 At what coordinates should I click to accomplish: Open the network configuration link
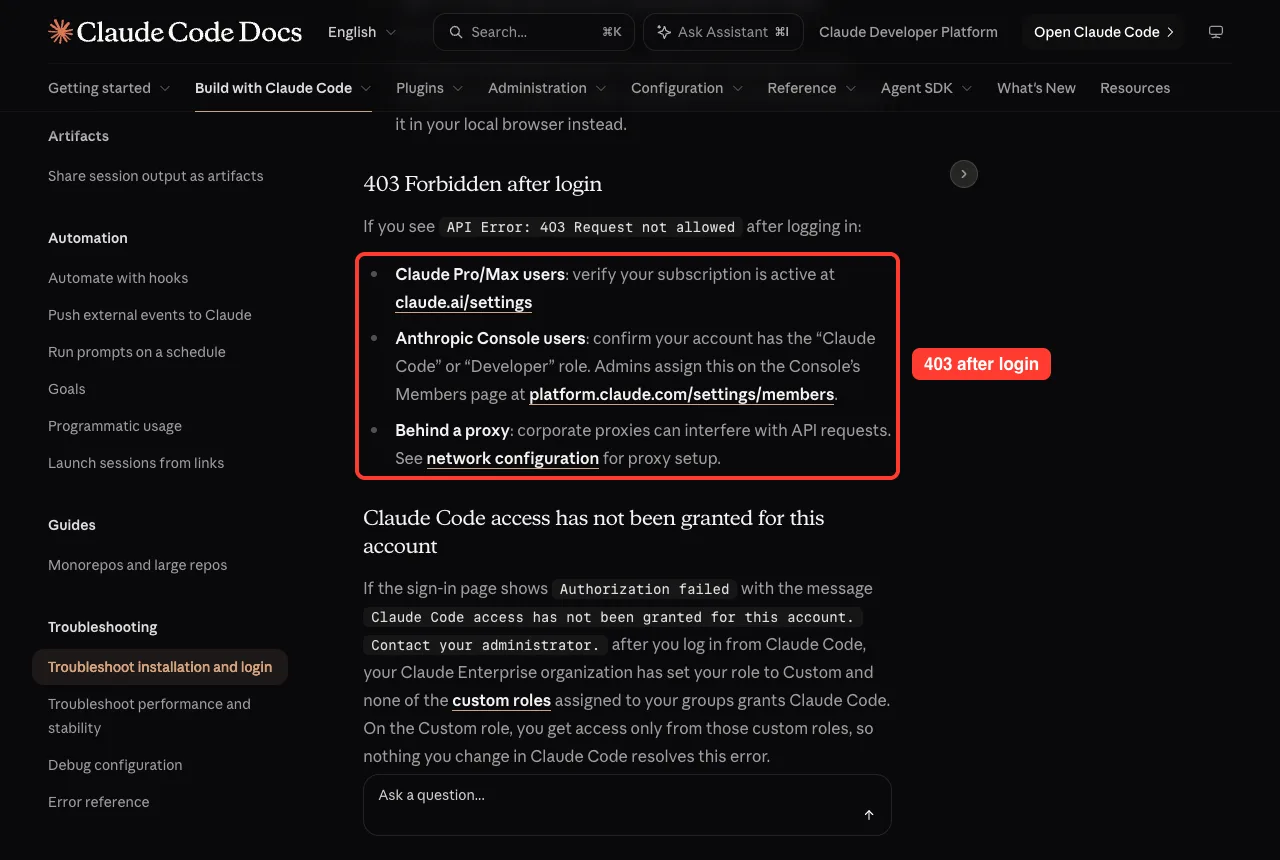[x=513, y=458]
